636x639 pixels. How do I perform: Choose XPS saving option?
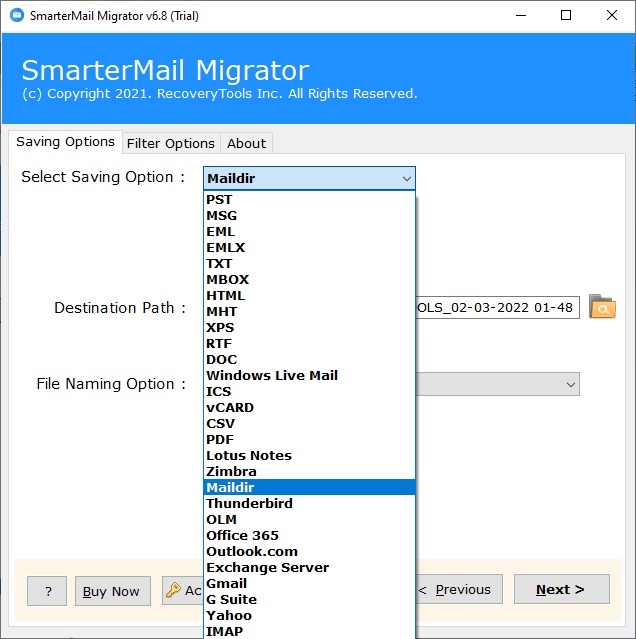pyautogui.click(x=309, y=328)
